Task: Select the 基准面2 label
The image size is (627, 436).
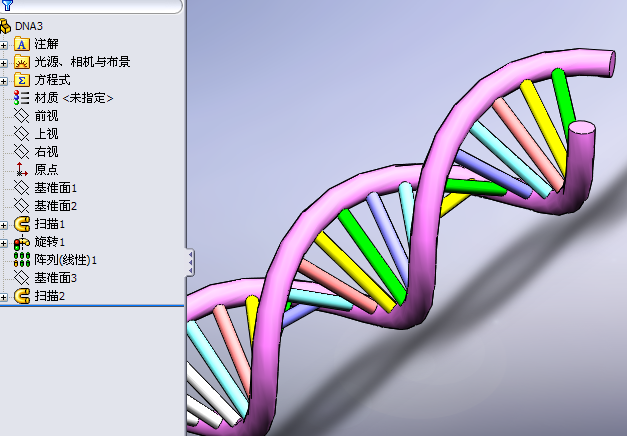Action: click(56, 206)
